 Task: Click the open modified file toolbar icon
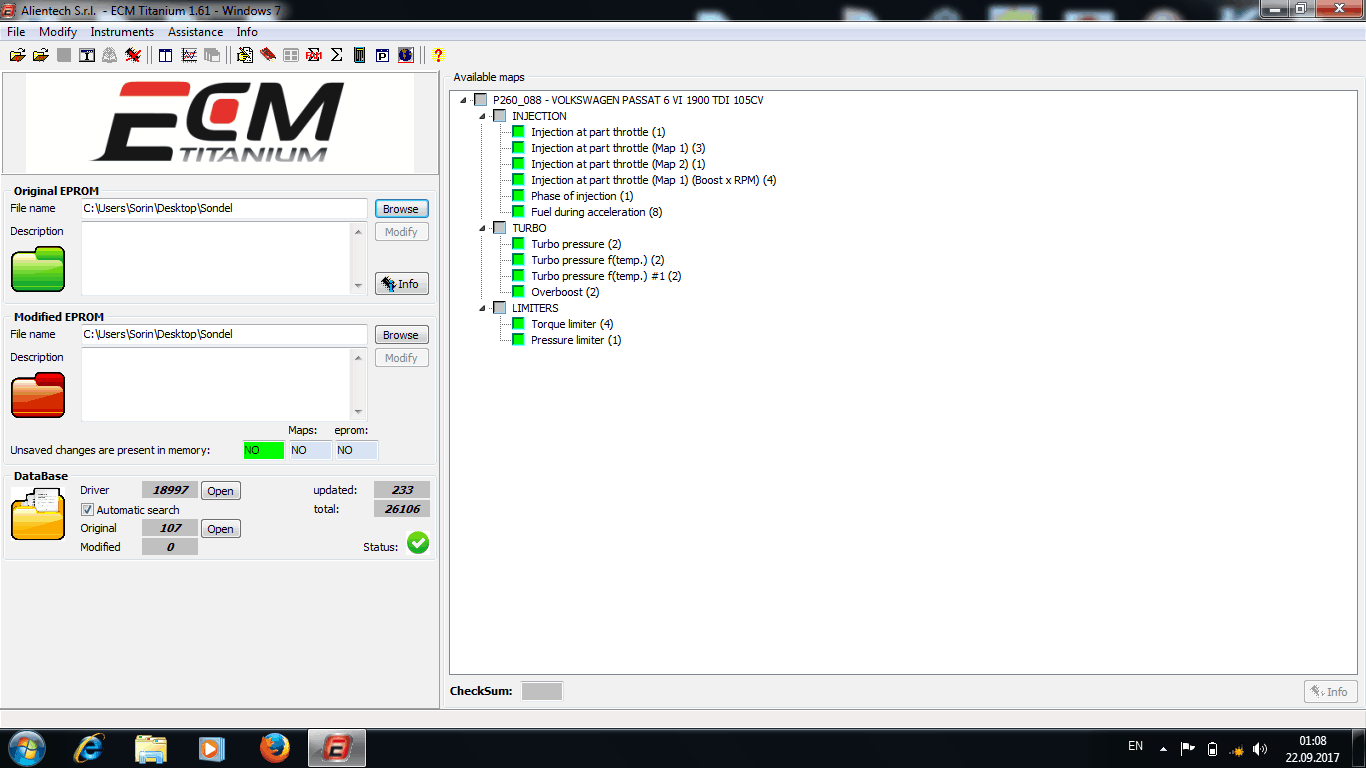click(x=40, y=55)
